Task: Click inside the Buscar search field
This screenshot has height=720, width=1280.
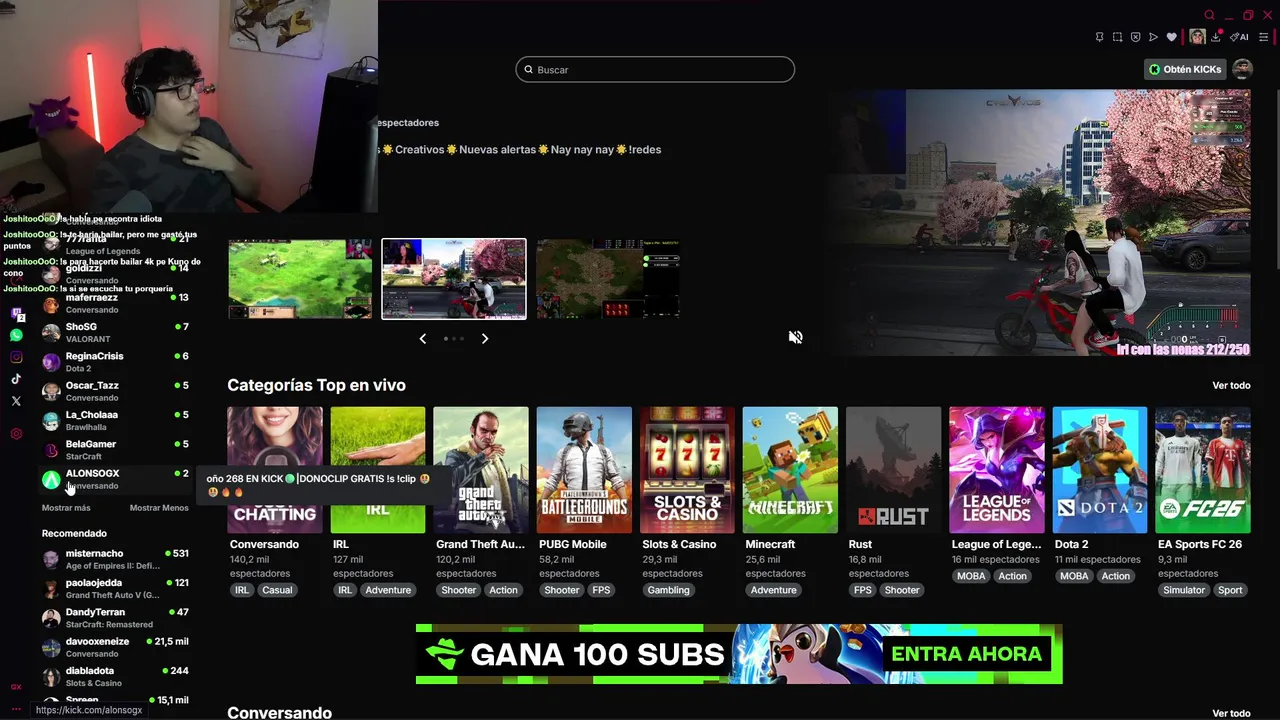Action: click(x=655, y=69)
